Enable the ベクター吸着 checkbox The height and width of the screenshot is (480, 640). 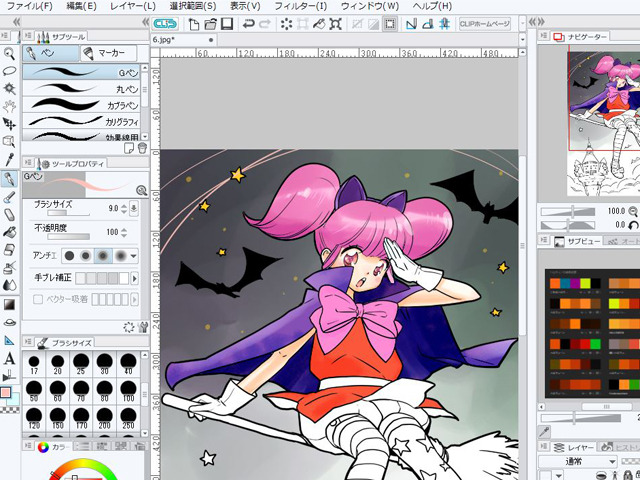coord(38,300)
